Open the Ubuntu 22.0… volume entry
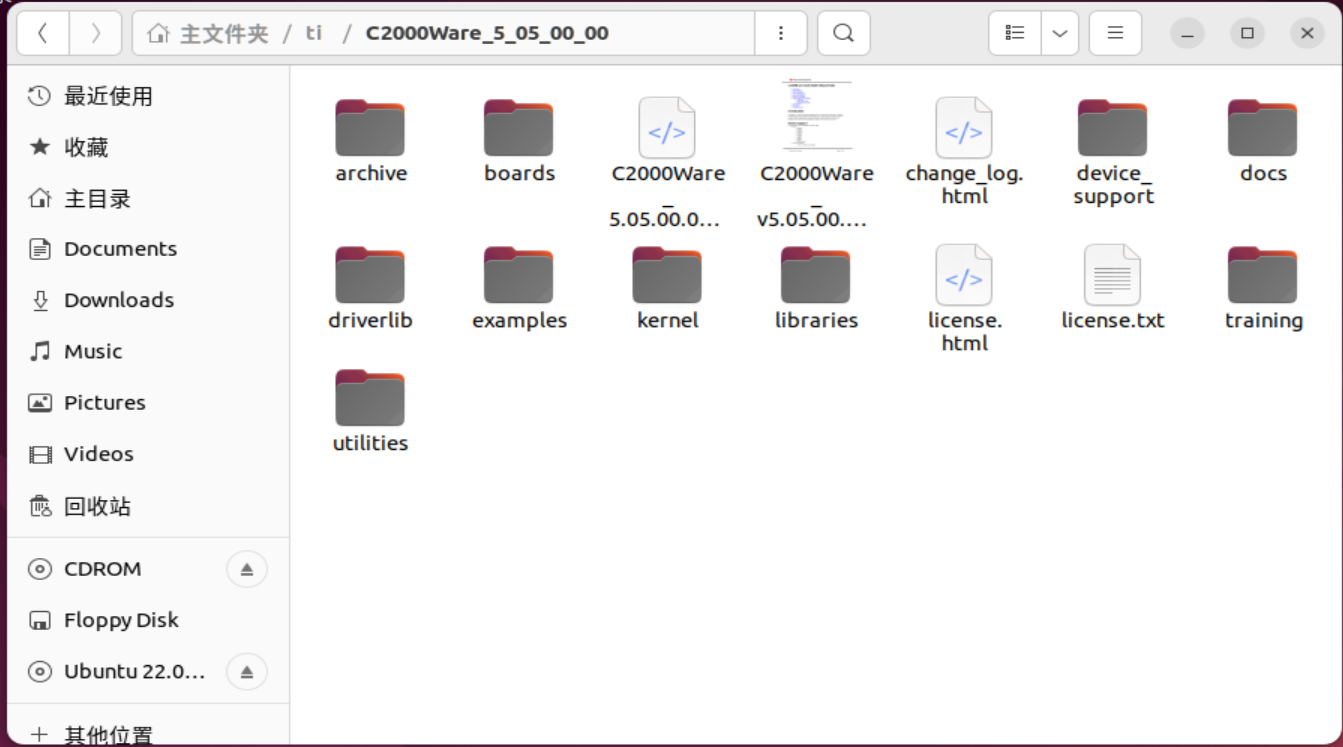 coord(148,671)
